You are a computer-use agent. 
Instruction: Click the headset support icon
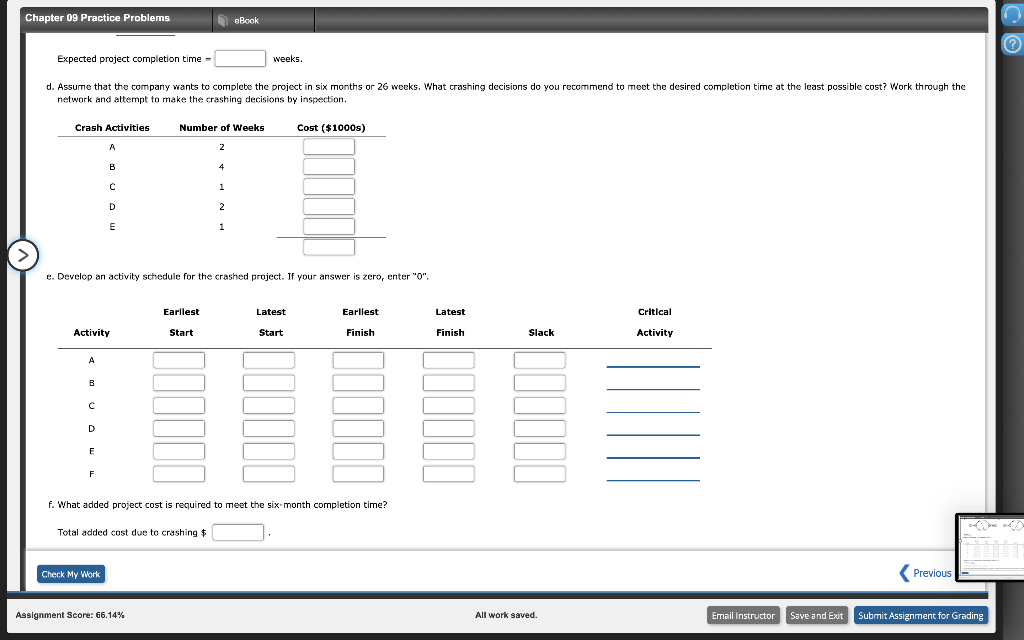coord(1012,16)
